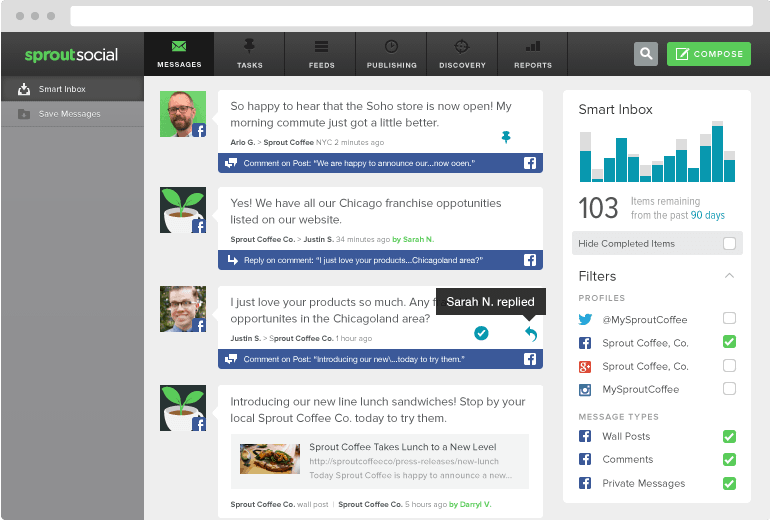This screenshot has width=770, height=520.
Task: Click the comment bubble icon on 'happy to announce' bar
Action: tap(231, 163)
